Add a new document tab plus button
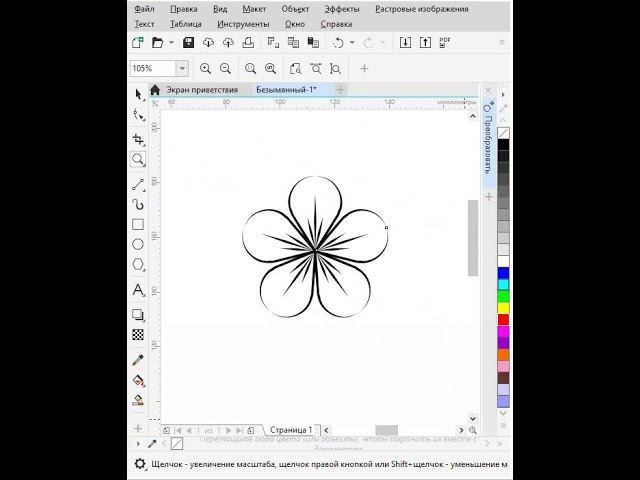640x480 pixels. (340, 90)
